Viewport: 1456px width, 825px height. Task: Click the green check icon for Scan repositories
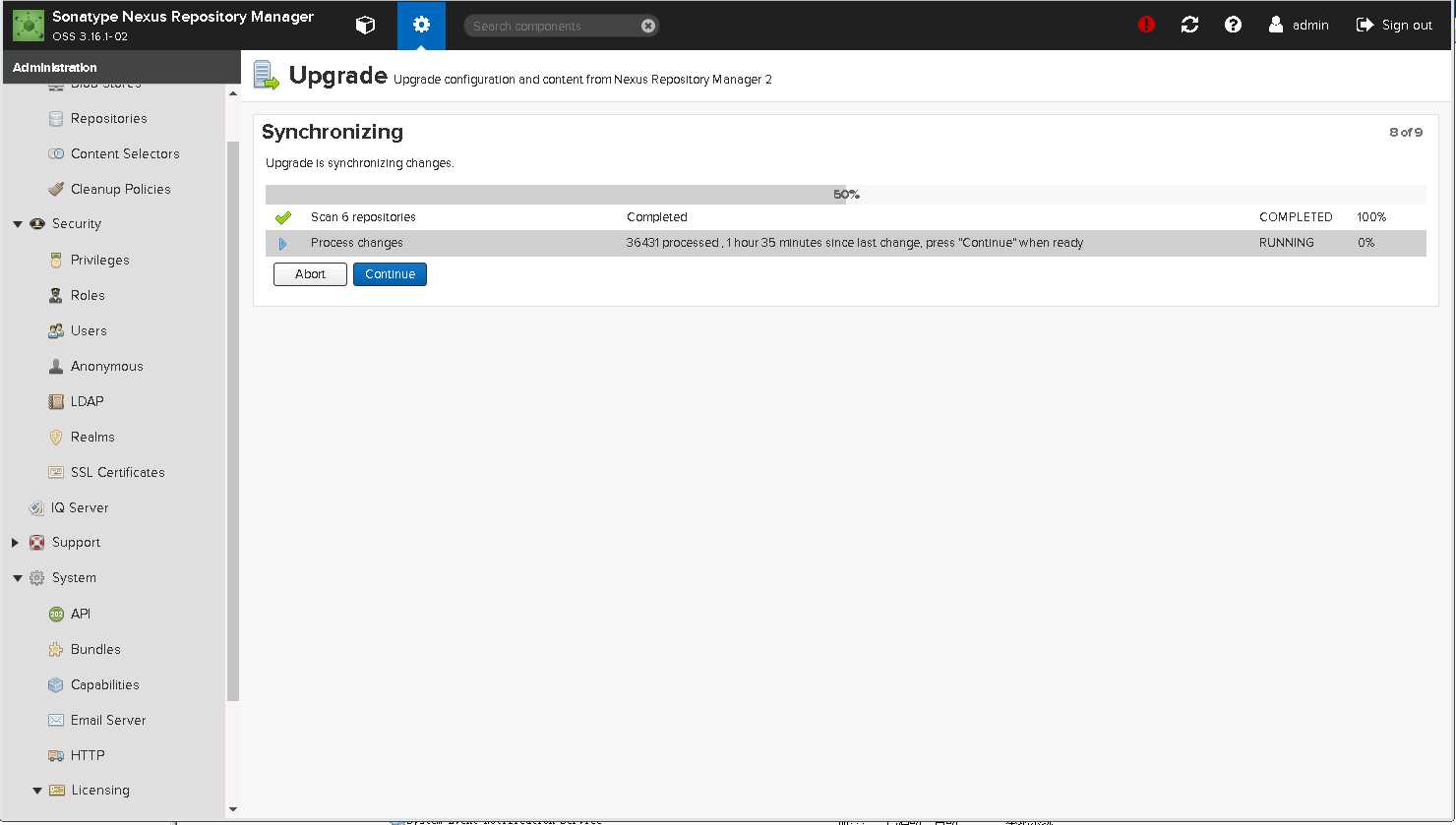283,217
